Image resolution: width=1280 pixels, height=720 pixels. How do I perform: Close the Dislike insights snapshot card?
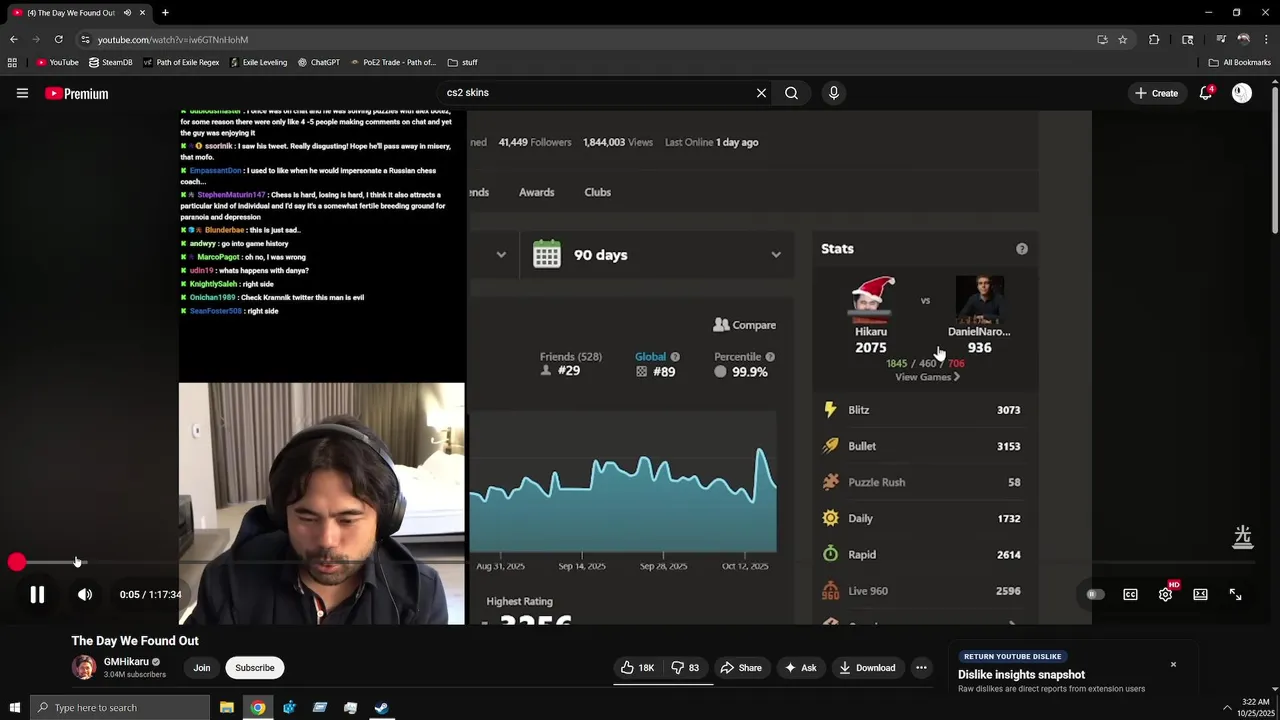[x=1173, y=665]
